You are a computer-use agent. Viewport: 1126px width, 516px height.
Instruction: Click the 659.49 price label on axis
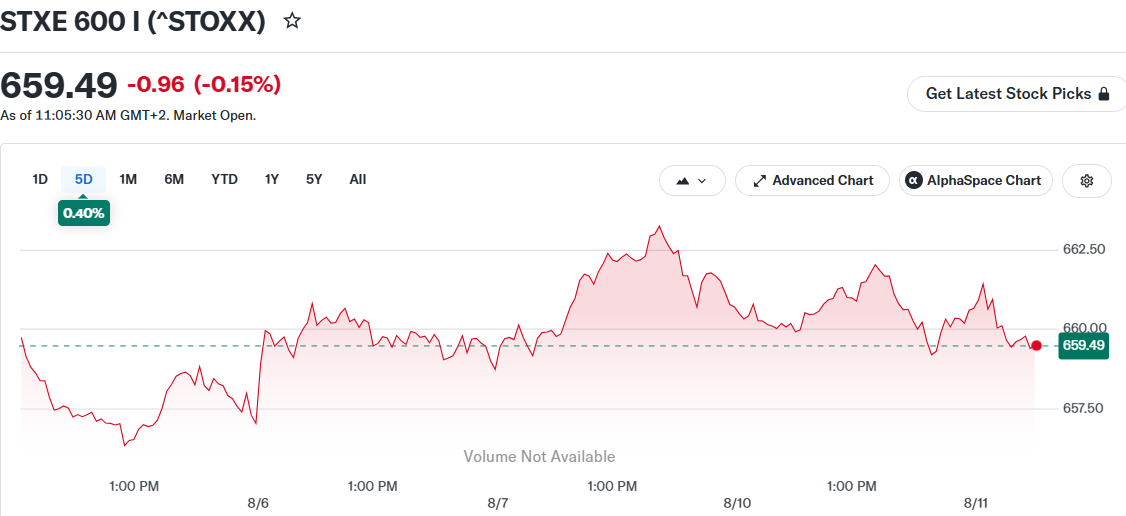(1083, 346)
